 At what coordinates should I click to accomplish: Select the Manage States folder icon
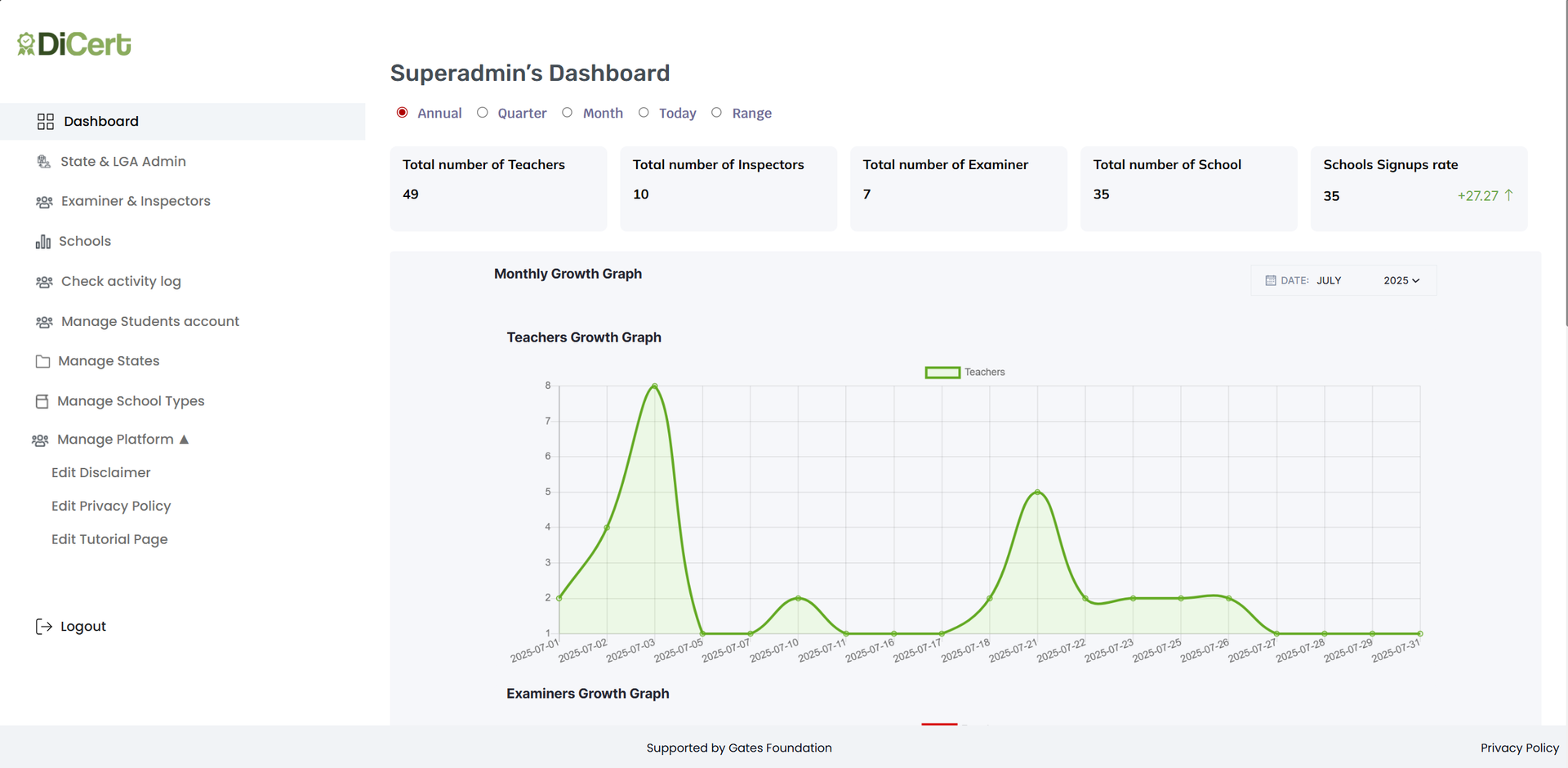click(x=43, y=360)
